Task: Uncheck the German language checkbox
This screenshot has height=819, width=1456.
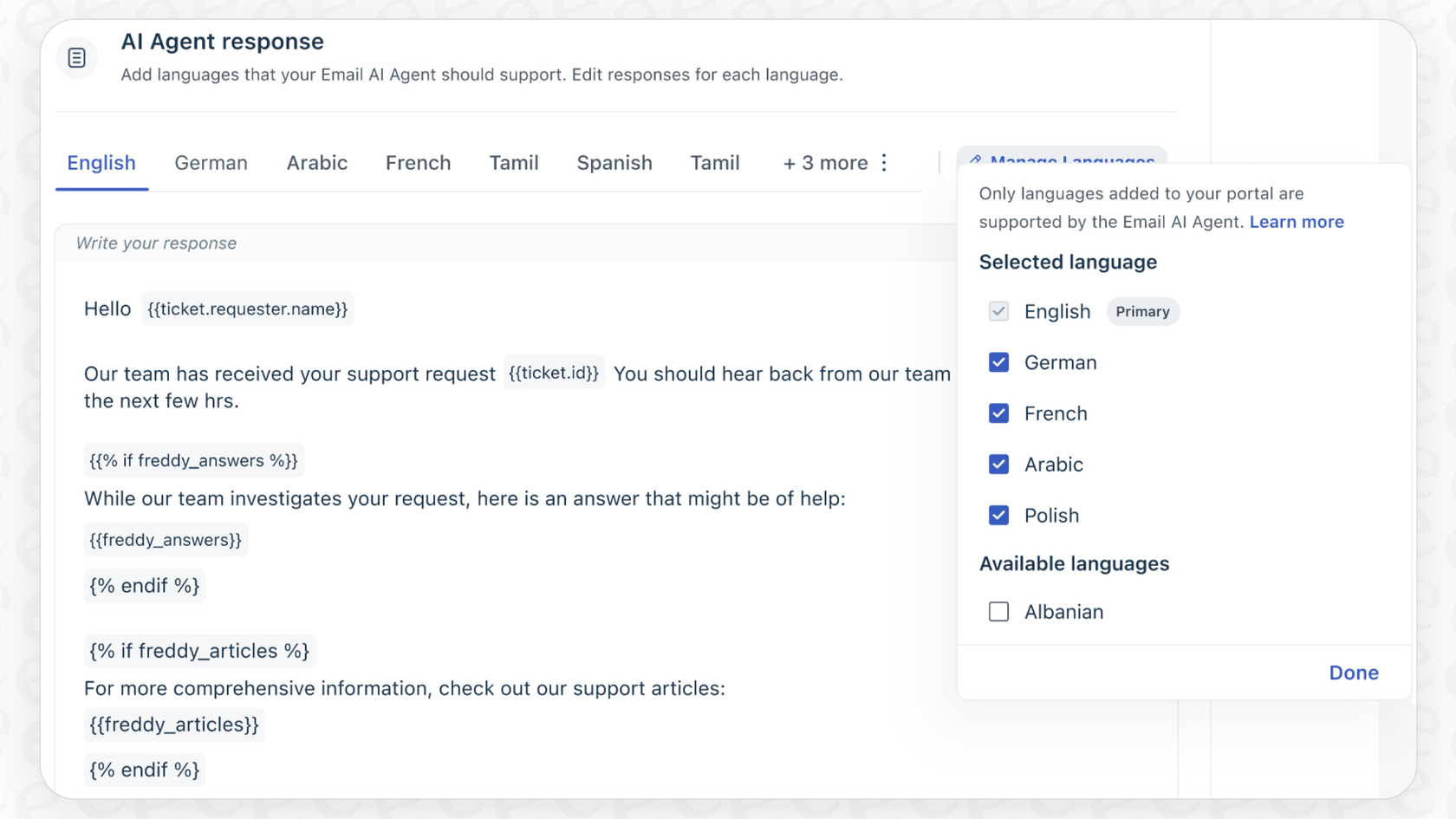Action: tap(998, 362)
